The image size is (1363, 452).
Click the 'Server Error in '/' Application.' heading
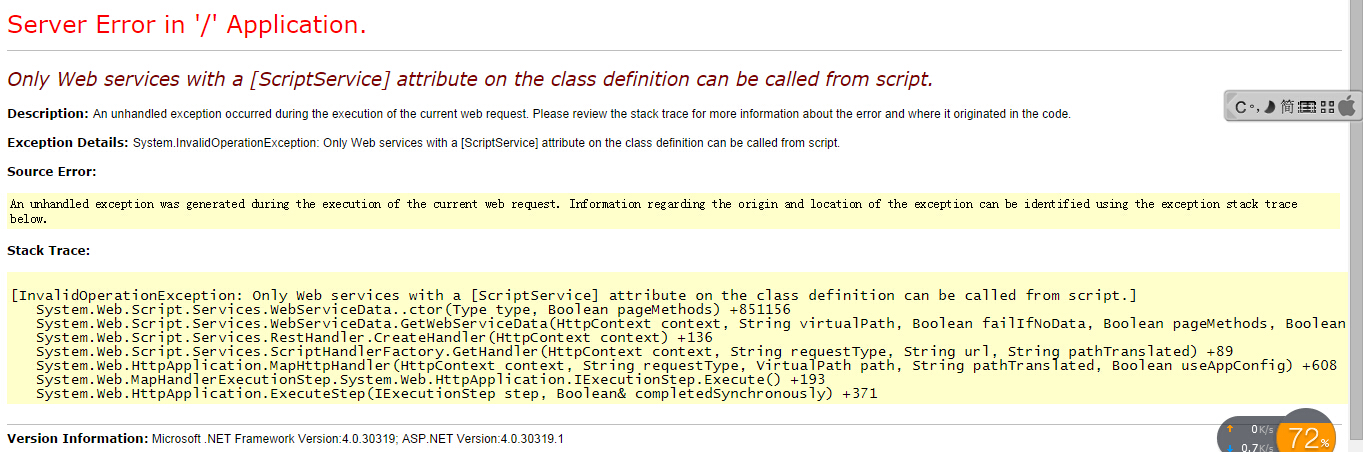187,25
